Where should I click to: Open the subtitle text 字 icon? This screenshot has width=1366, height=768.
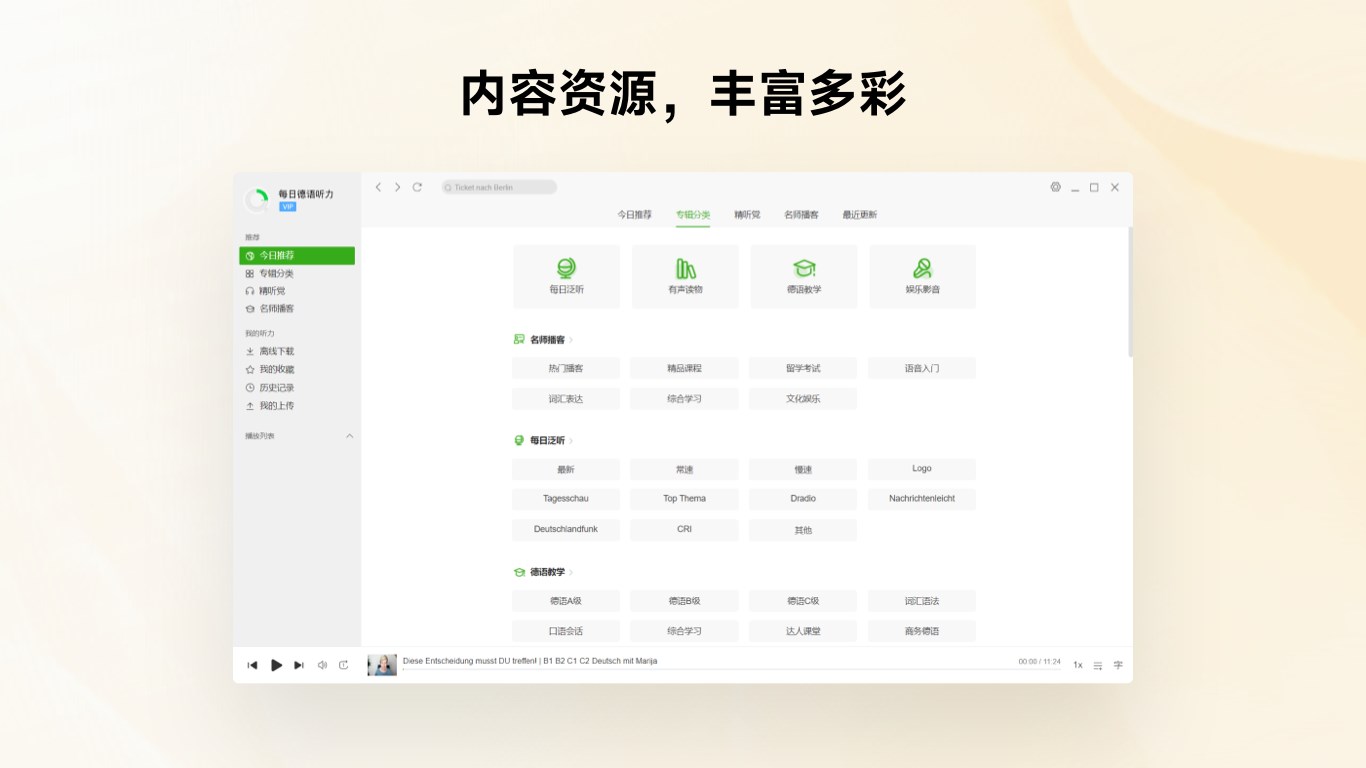[1118, 665]
